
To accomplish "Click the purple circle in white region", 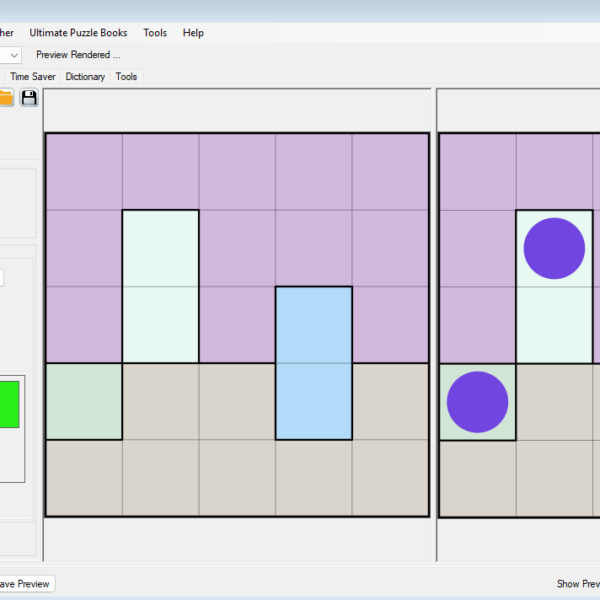I will (554, 248).
